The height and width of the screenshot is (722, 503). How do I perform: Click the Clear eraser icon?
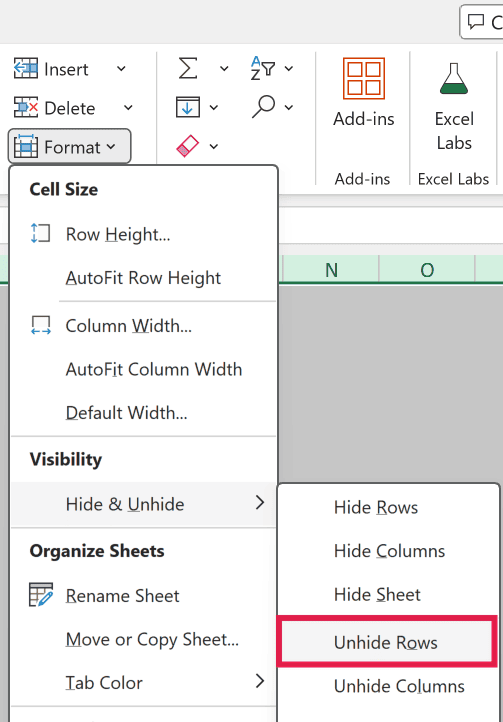pos(187,146)
